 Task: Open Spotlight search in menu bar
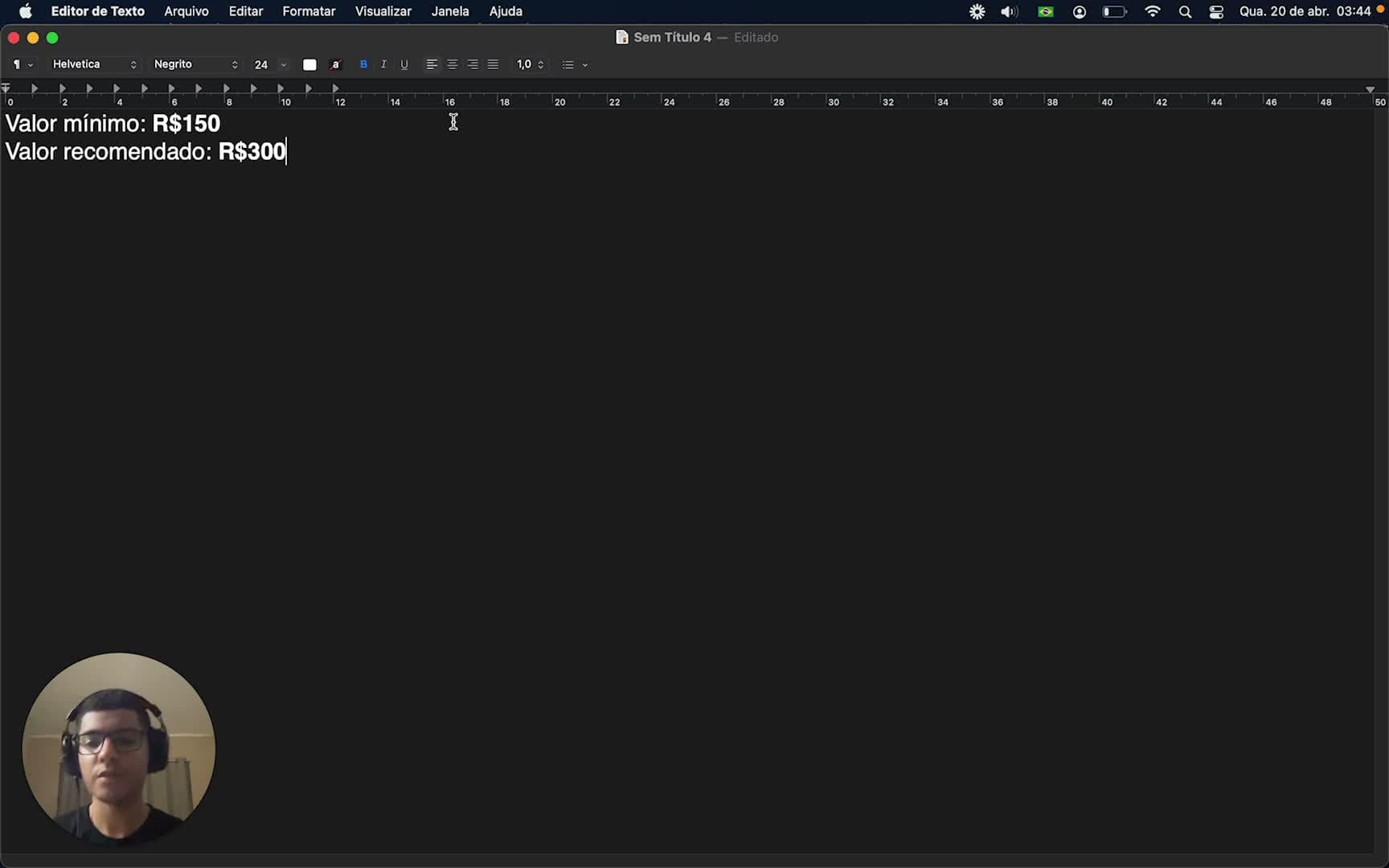tap(1185, 12)
